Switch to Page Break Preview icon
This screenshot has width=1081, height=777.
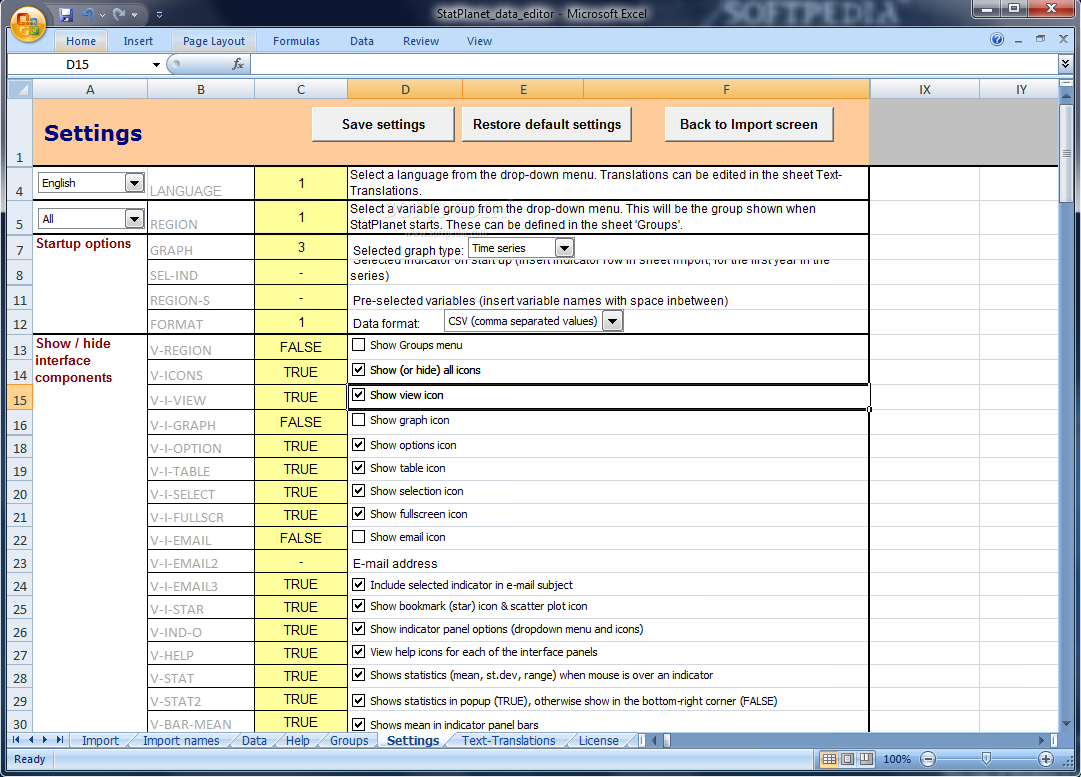(x=867, y=759)
